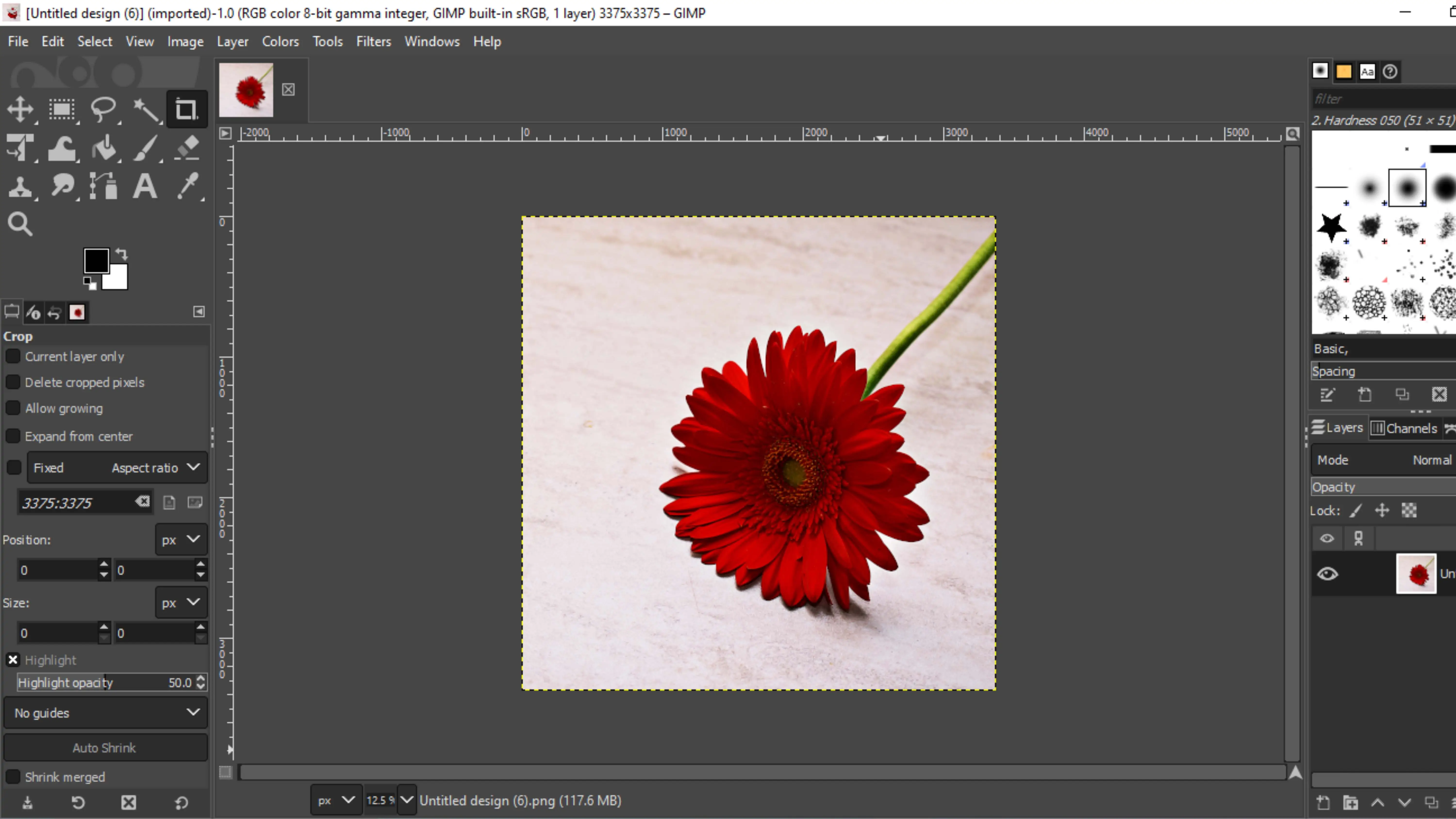Uncheck the Highlight checkbox
The width and height of the screenshot is (1456, 819).
[x=13, y=660]
